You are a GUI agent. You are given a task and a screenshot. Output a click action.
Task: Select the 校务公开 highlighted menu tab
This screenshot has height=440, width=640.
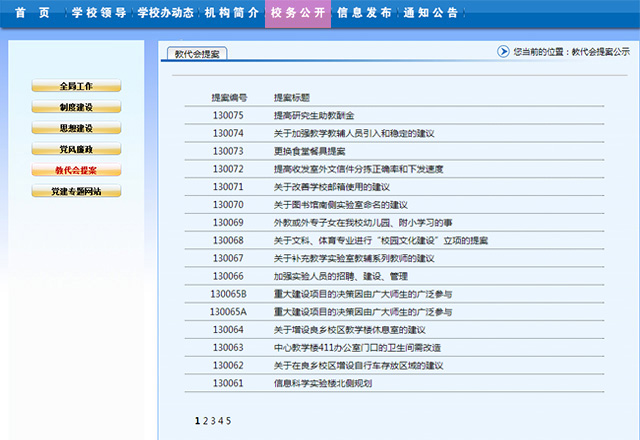298,13
